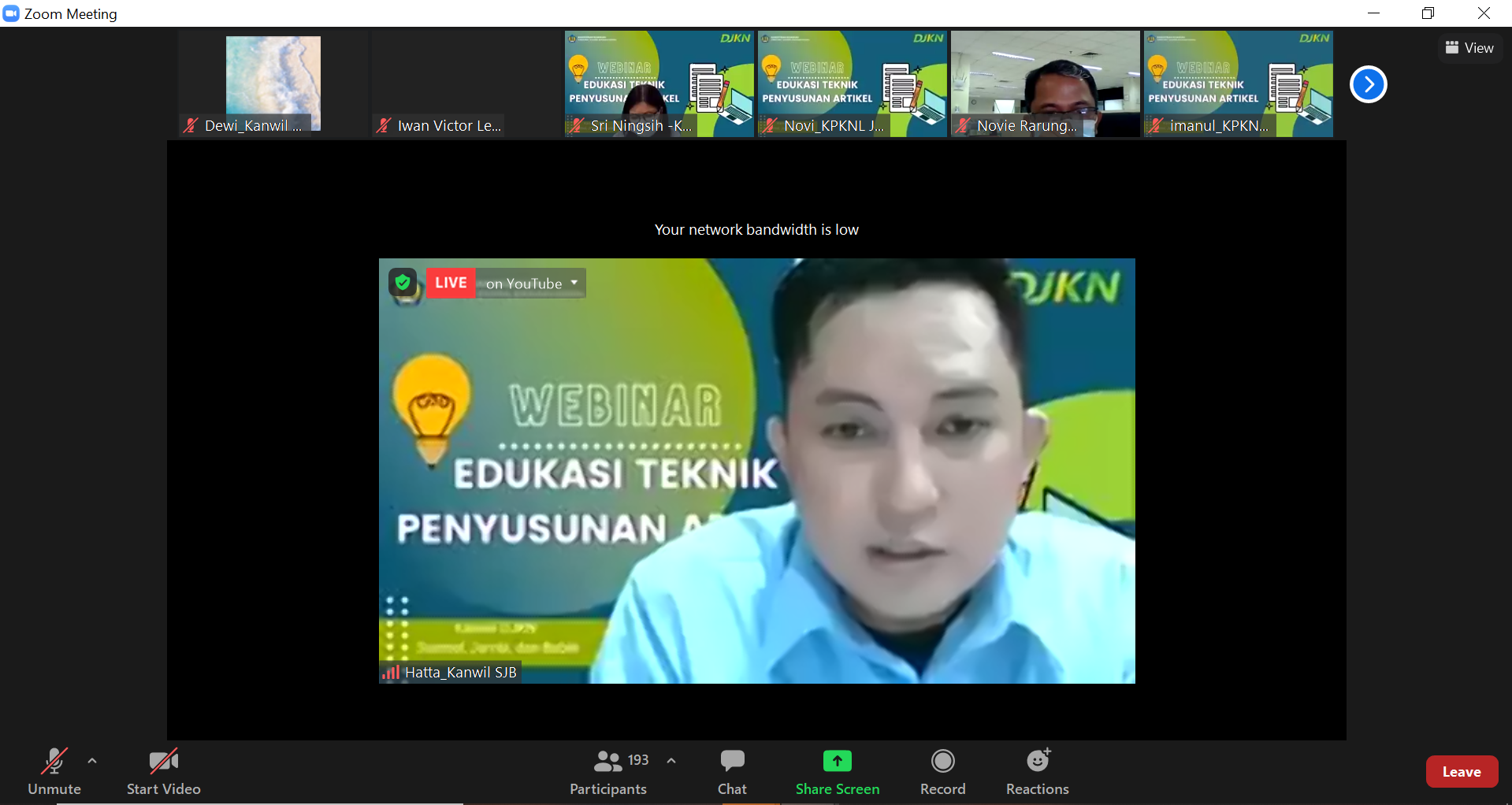
Task: Restore down the Zoom window
Action: [1428, 13]
